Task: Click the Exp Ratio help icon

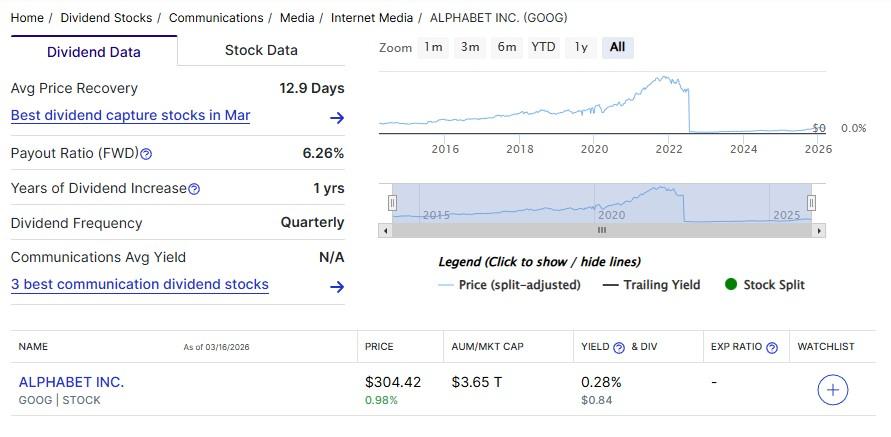Action: pos(772,348)
